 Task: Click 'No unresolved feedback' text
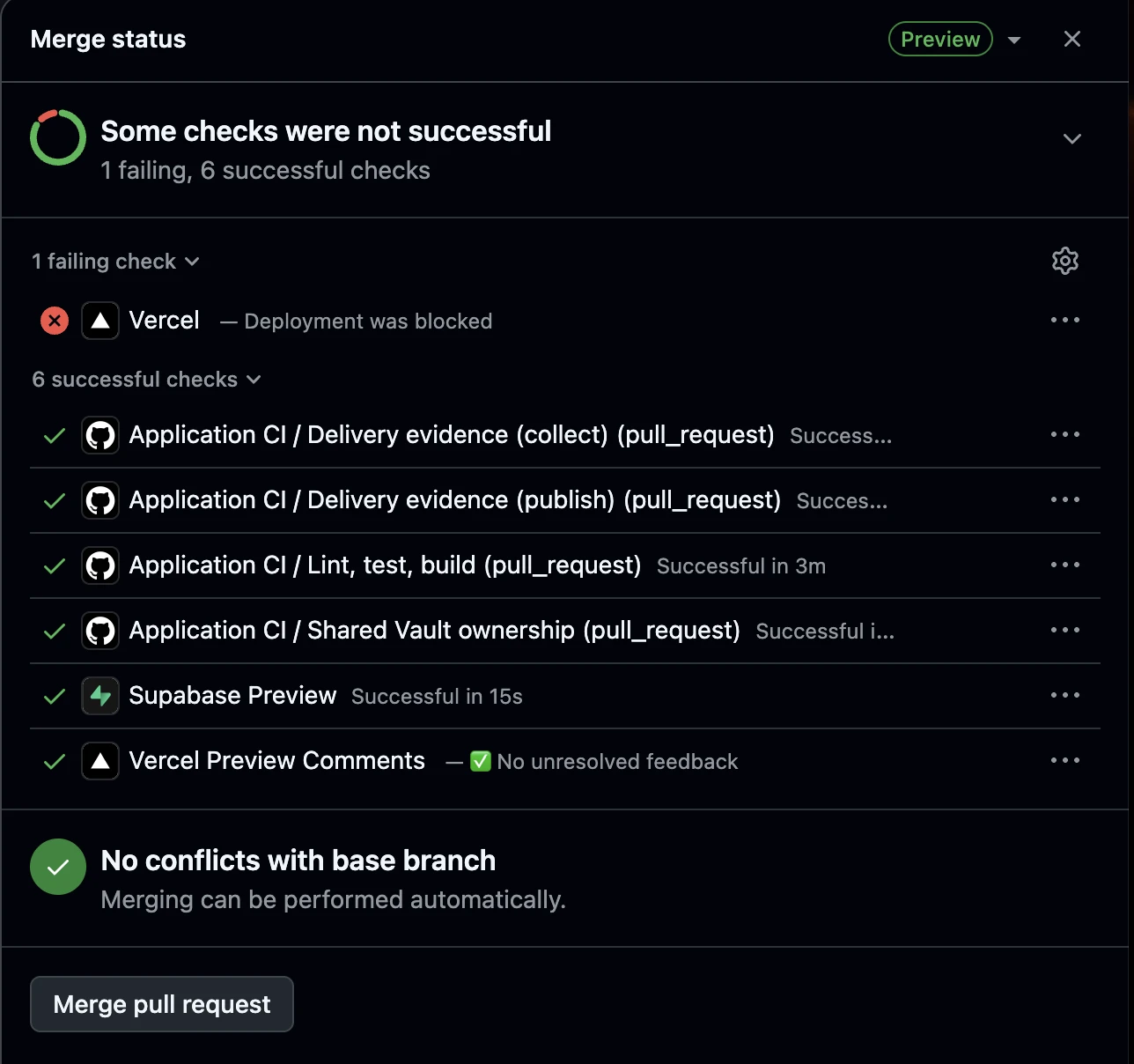tap(617, 761)
